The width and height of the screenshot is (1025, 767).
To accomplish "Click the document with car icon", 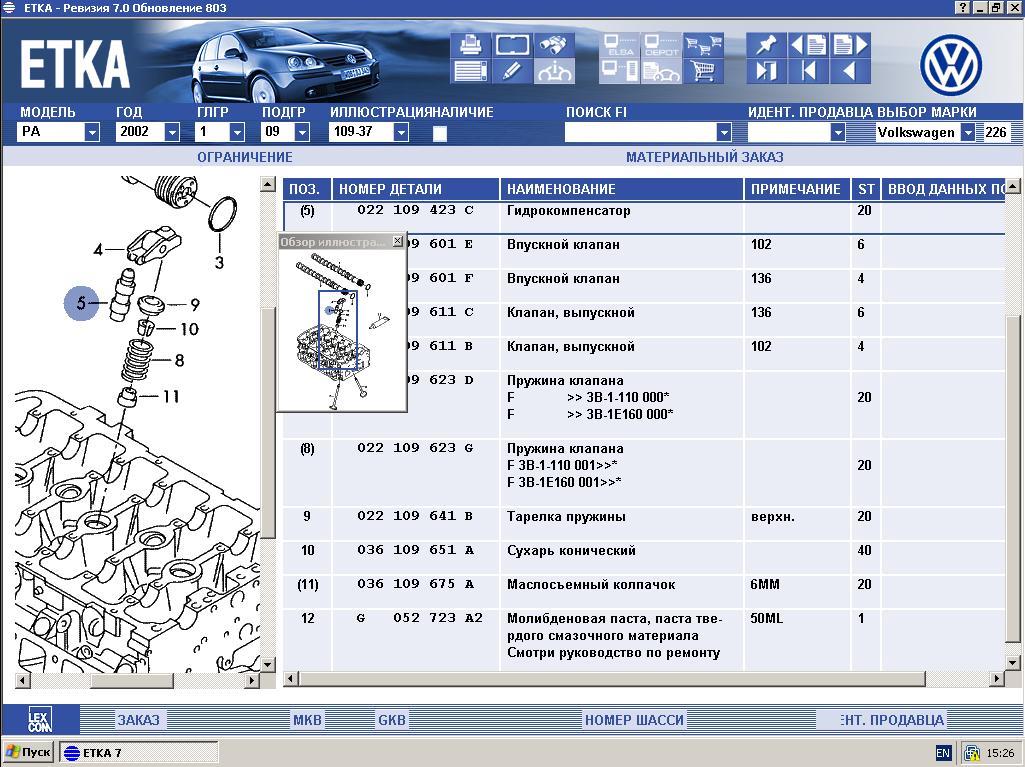I will pyautogui.click(x=661, y=71).
